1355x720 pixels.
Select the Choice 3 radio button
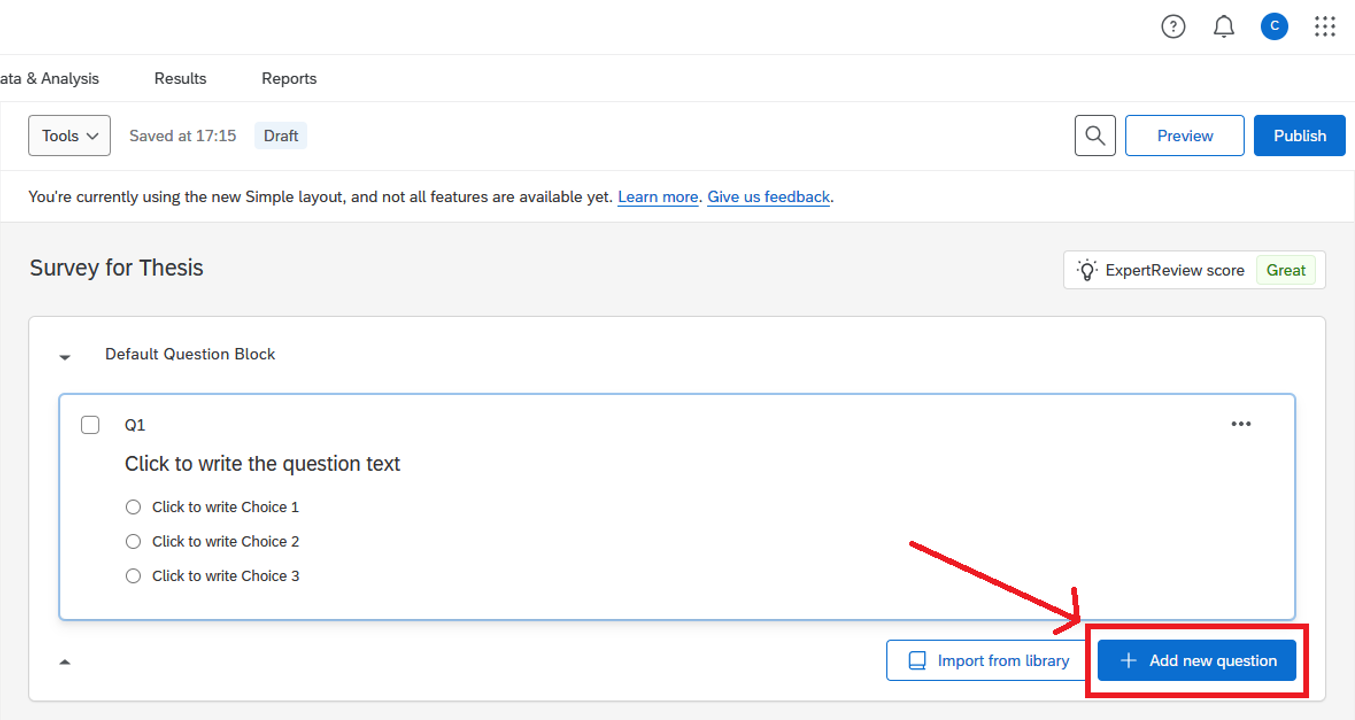point(133,576)
